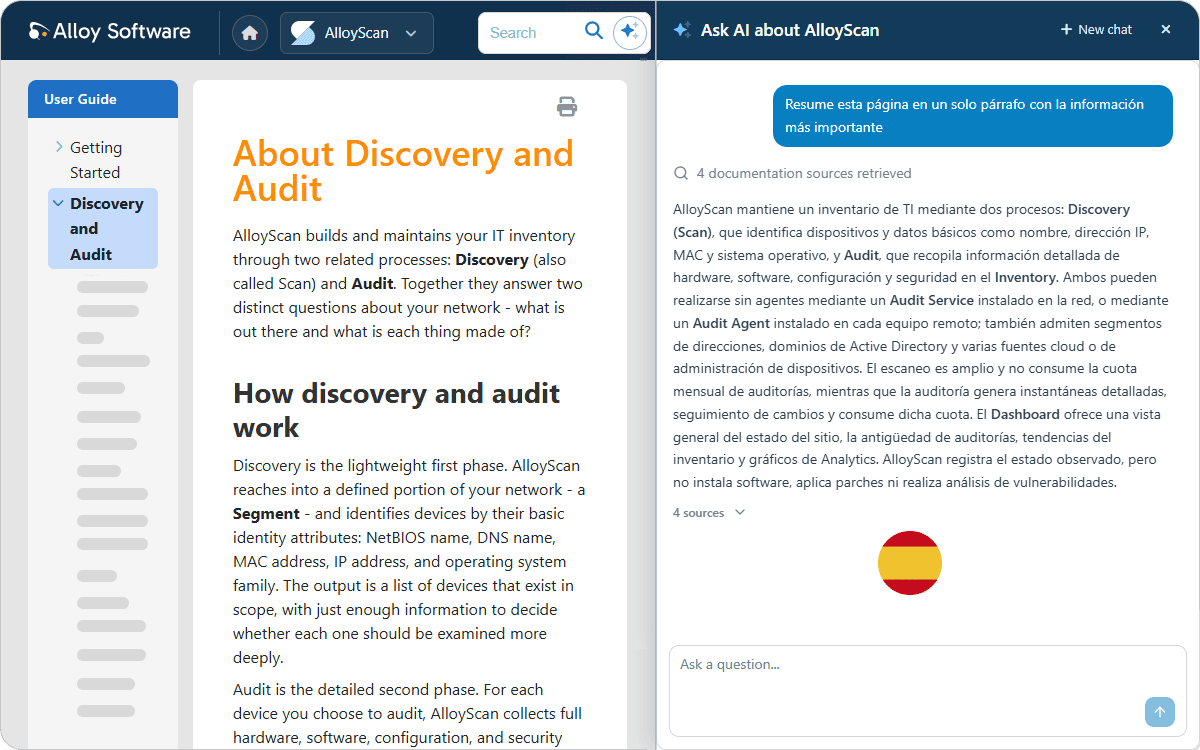Click the Alloy Software logo
The width and height of the screenshot is (1200, 750).
pyautogui.click(x=110, y=32)
